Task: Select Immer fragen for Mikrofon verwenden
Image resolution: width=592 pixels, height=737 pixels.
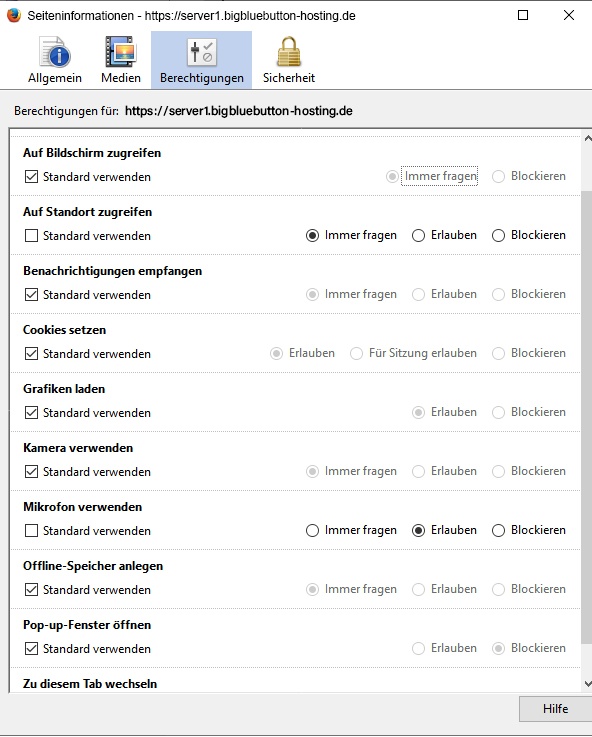Action: (x=312, y=531)
